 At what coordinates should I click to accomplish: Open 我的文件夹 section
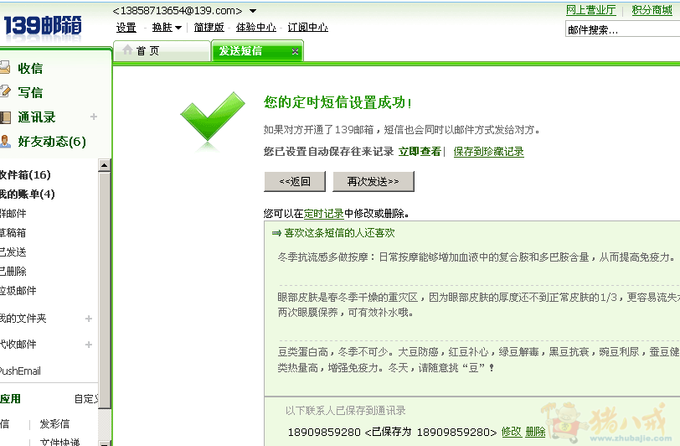[23, 318]
